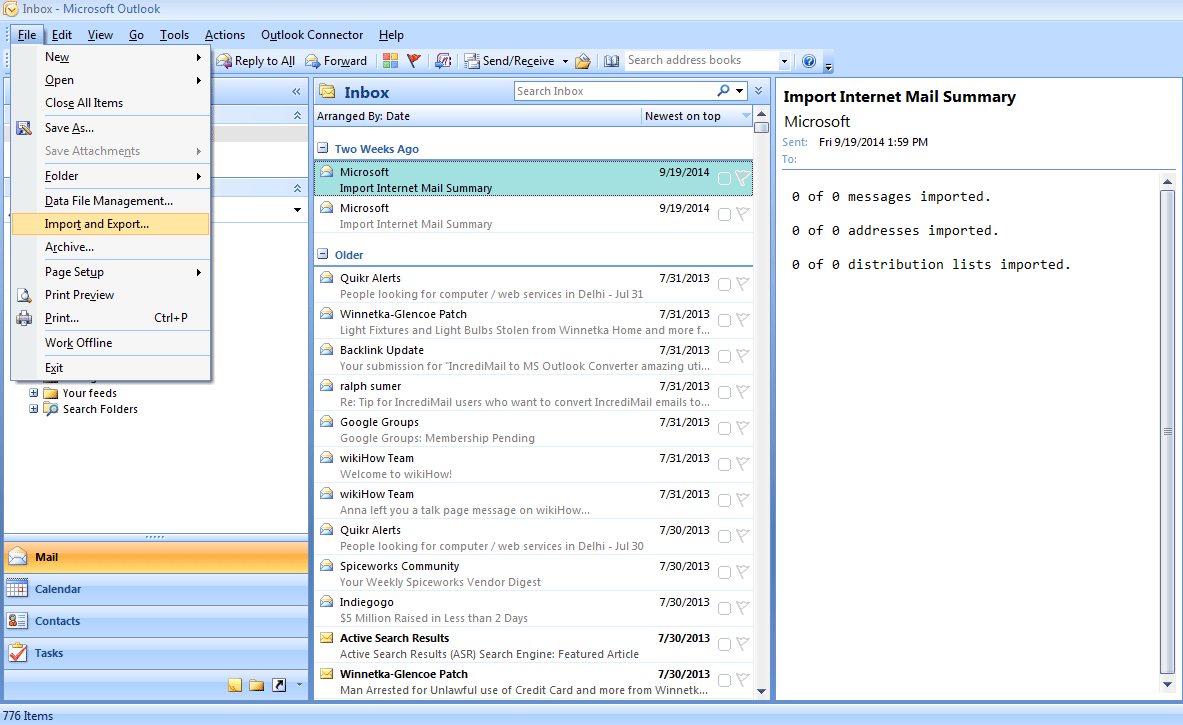Switch to the Calendar pane
Image resolution: width=1183 pixels, height=725 pixels.
click(156, 589)
